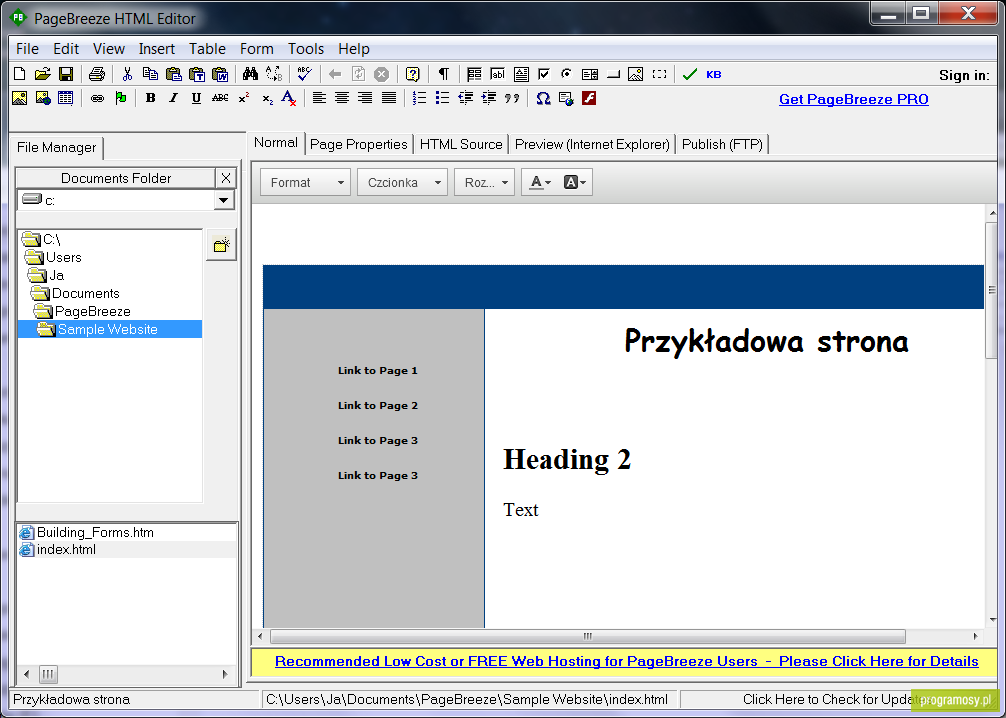Screen dimensions: 1006x718
Task: Insert a special character (Omega icon)
Action: coord(543,98)
